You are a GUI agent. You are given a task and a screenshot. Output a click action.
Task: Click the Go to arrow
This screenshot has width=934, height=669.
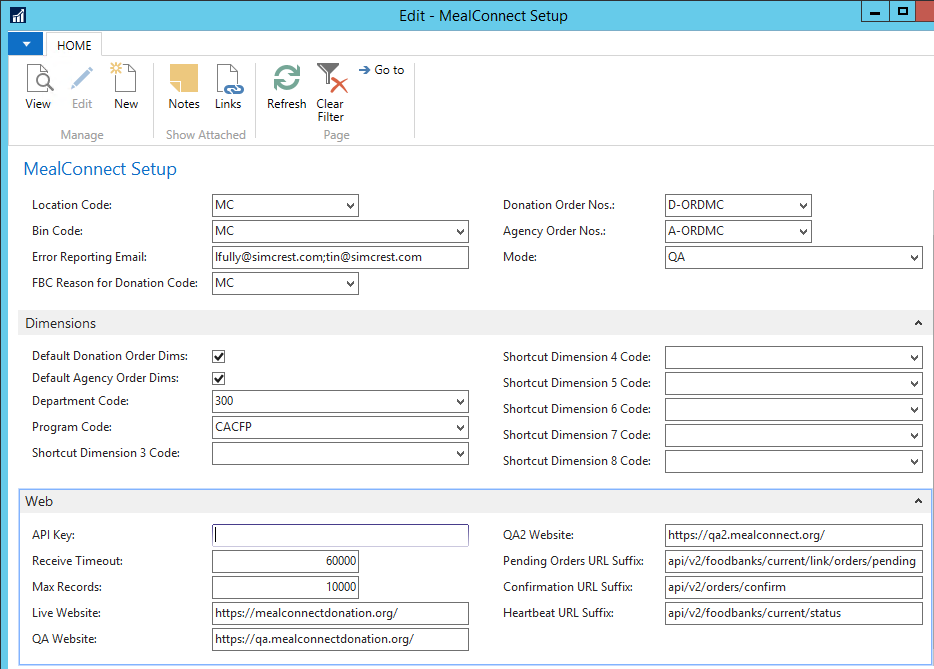[x=381, y=70]
